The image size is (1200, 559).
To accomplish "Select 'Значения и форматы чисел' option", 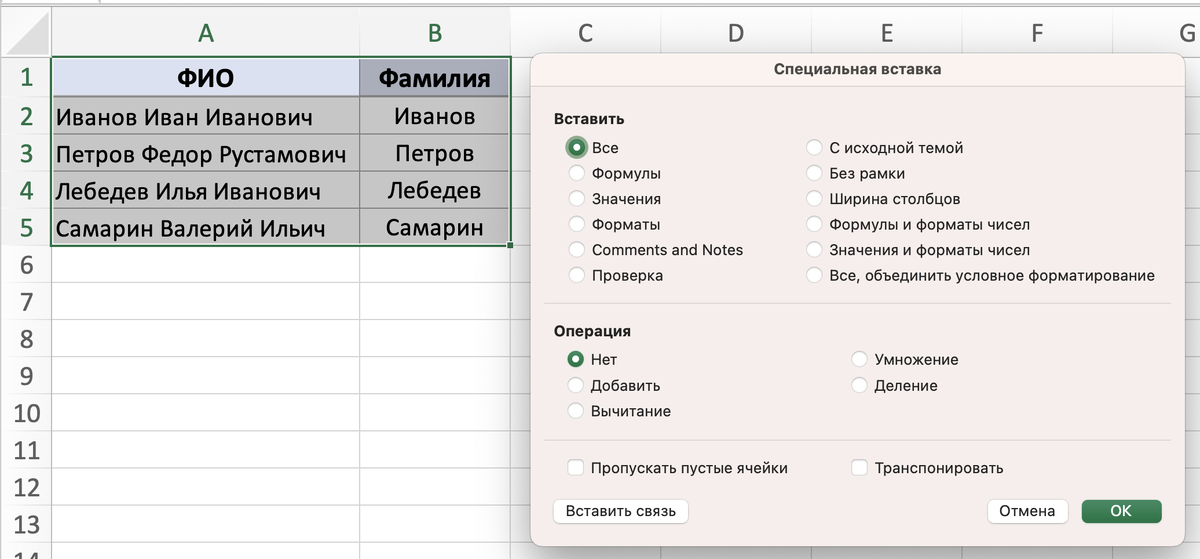I will 814,250.
